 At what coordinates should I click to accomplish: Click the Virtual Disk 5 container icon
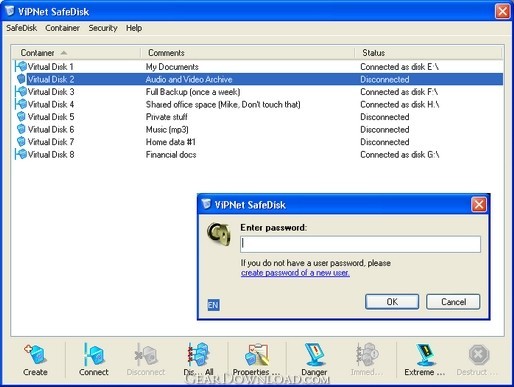pos(21,117)
